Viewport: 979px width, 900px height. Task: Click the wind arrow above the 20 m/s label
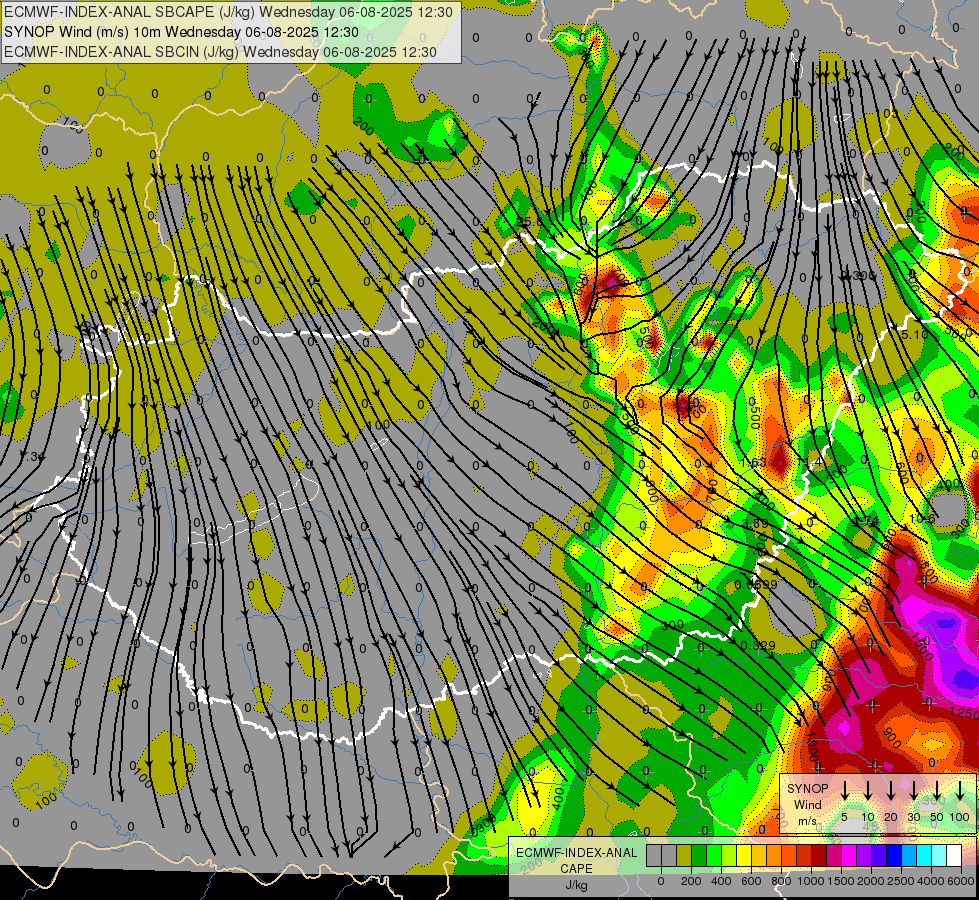pyautogui.click(x=891, y=790)
